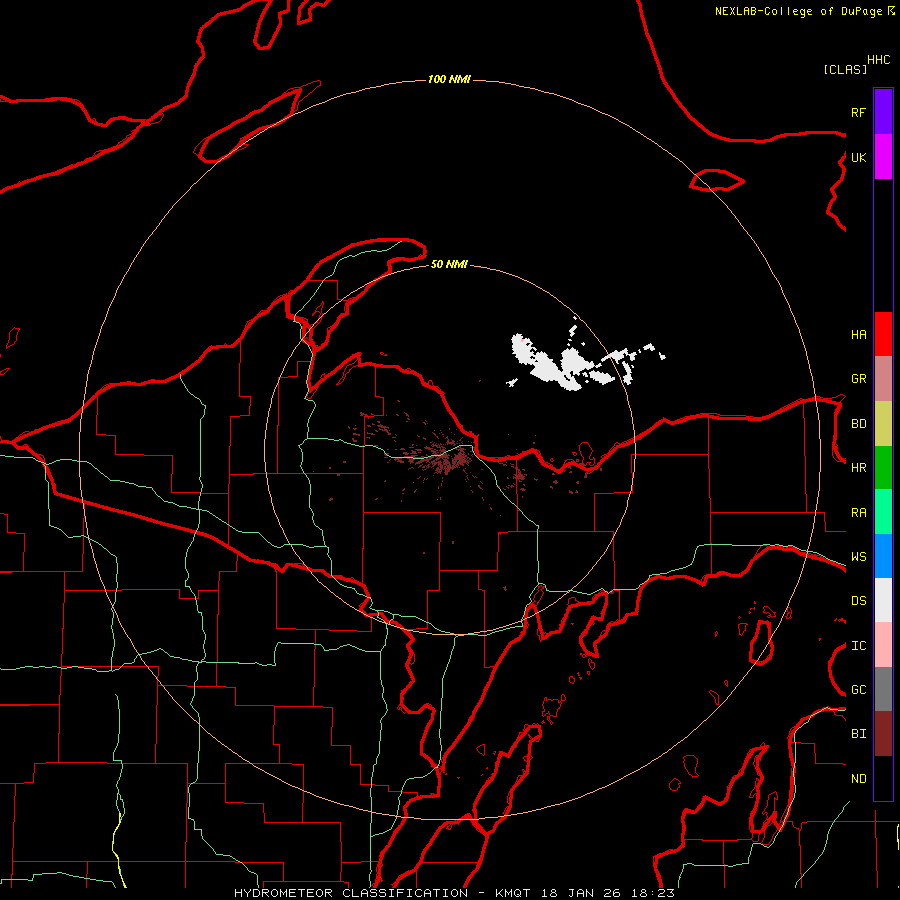Click the 50 NMI range ring label

449,264
